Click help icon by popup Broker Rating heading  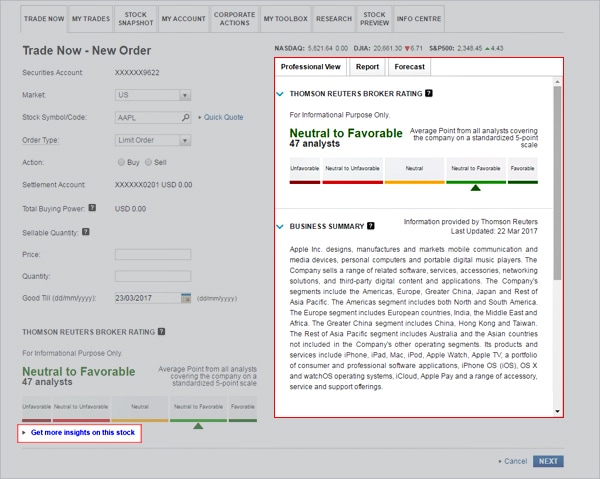[x=429, y=93]
